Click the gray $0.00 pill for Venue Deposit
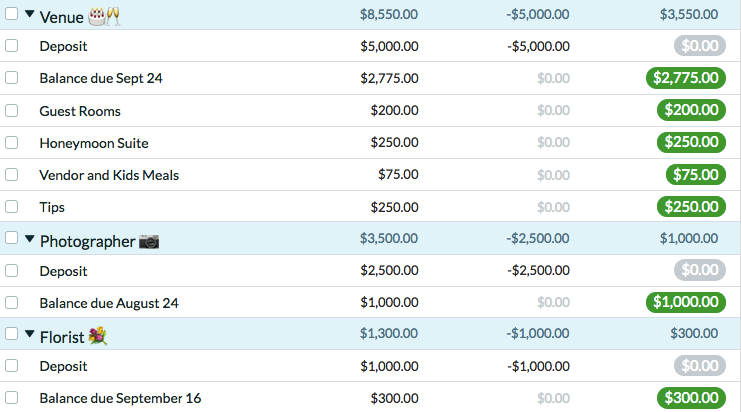 click(699, 46)
